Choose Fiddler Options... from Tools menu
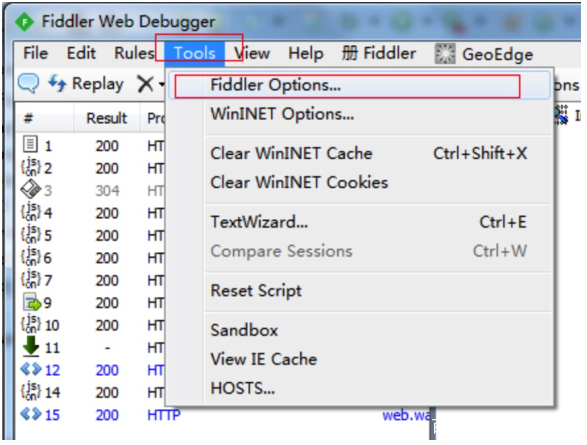The image size is (587, 445). tap(359, 85)
